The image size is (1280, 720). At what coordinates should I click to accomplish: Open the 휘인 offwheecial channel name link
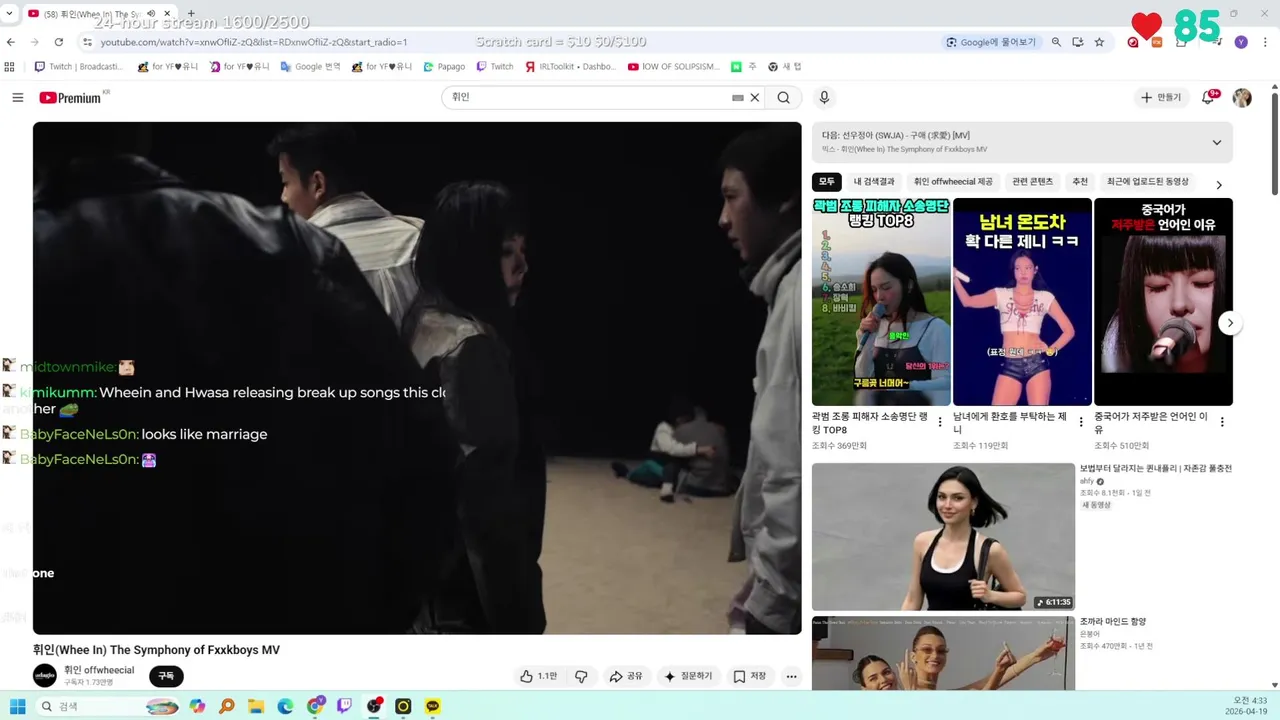99,670
